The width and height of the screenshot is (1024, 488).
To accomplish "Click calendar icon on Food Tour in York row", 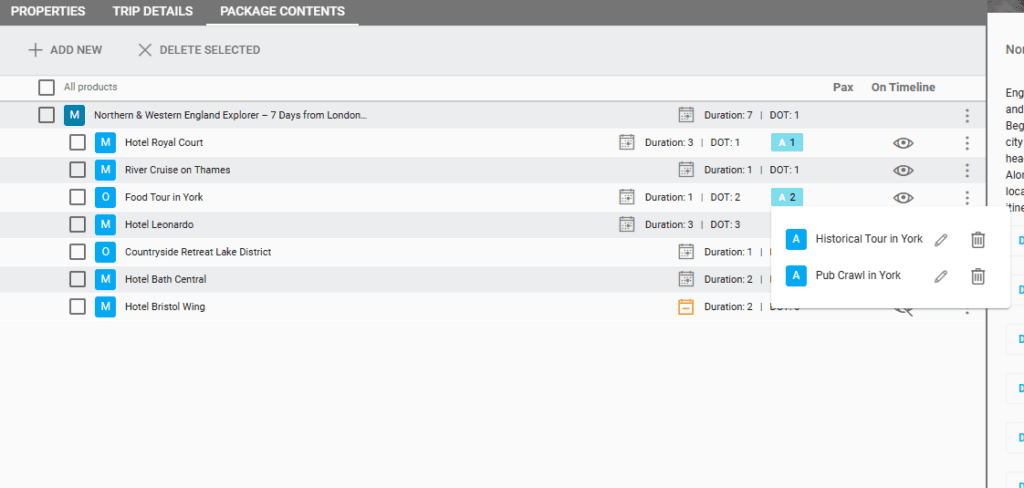I will click(627, 197).
